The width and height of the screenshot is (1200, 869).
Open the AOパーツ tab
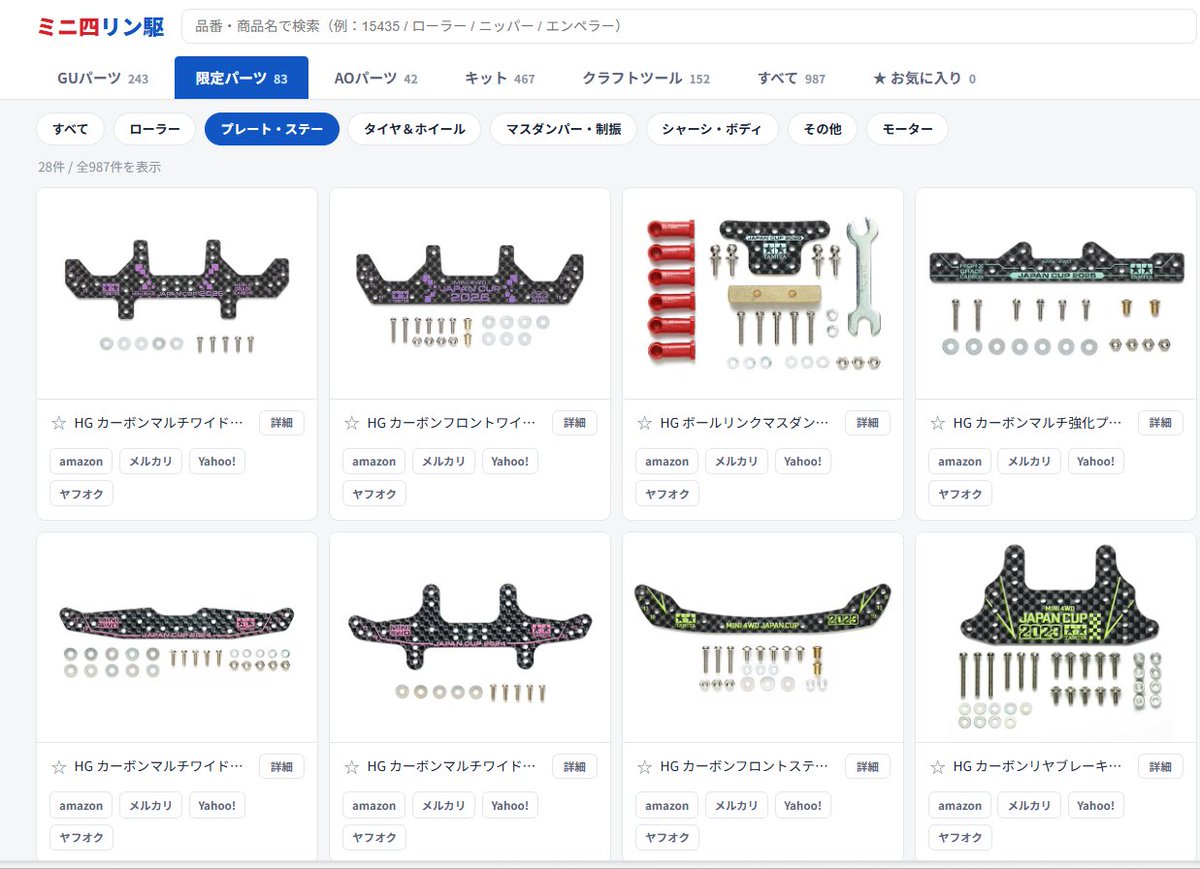tap(376, 78)
